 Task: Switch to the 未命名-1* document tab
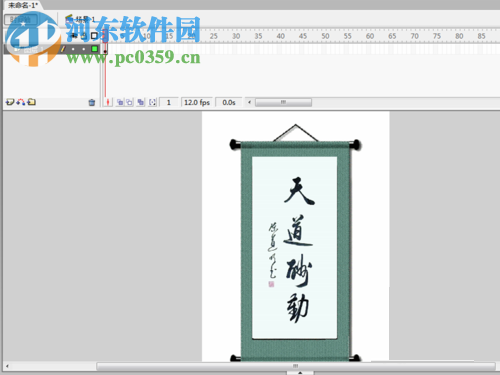pos(22,5)
